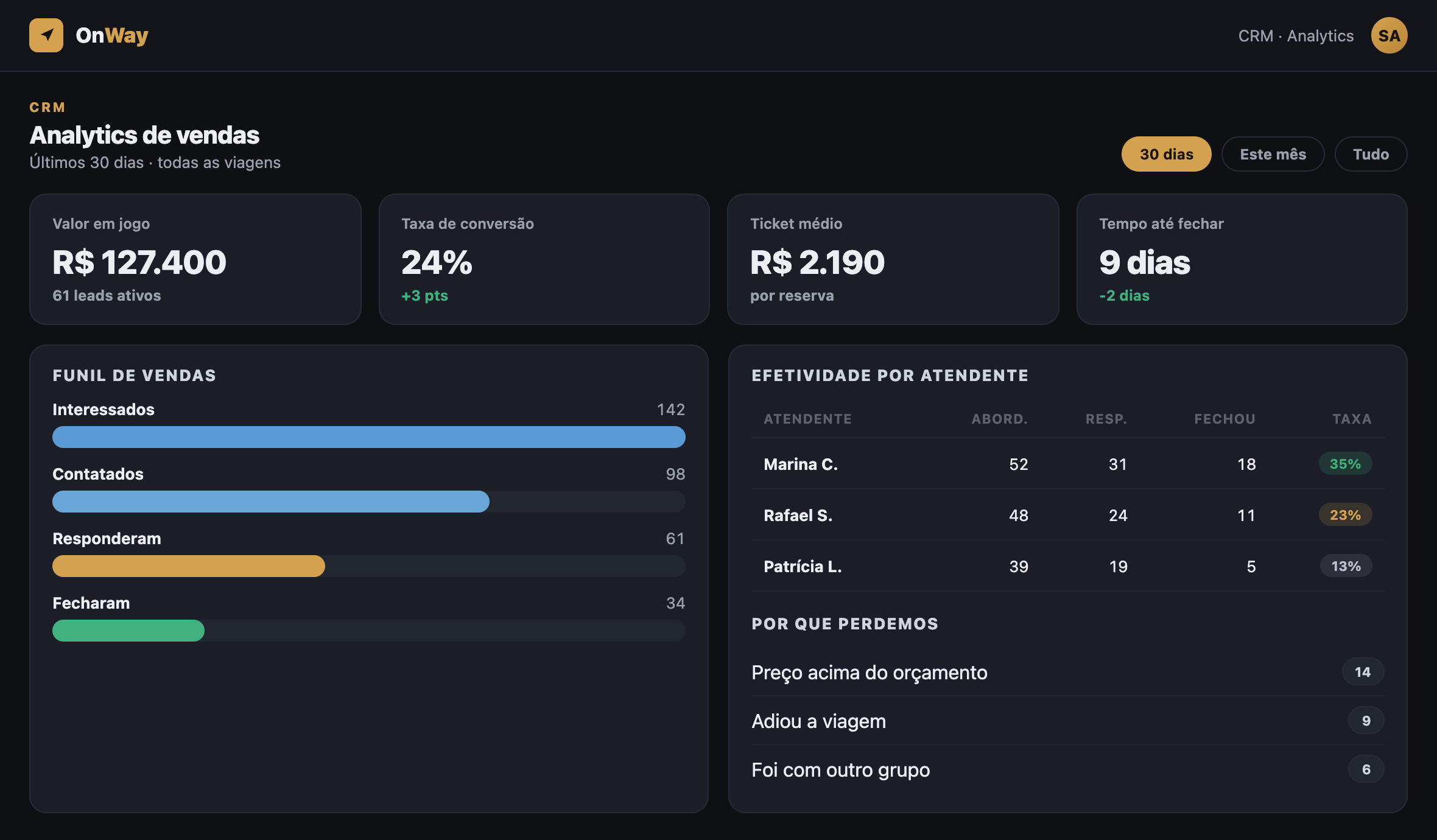Click Patrícia L.'s 5 fechou cell
The image size is (1437, 840).
pos(1251,566)
